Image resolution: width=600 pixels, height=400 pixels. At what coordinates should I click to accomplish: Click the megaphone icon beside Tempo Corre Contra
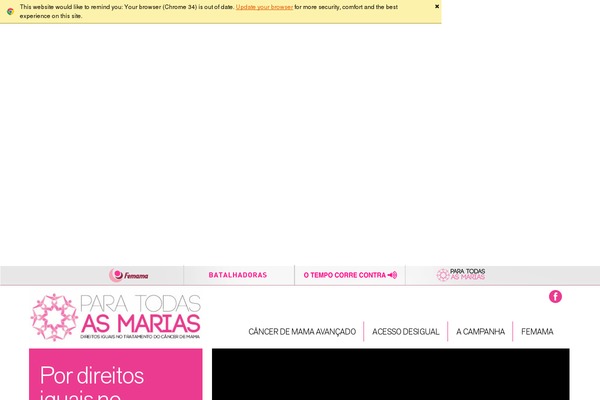[392, 275]
